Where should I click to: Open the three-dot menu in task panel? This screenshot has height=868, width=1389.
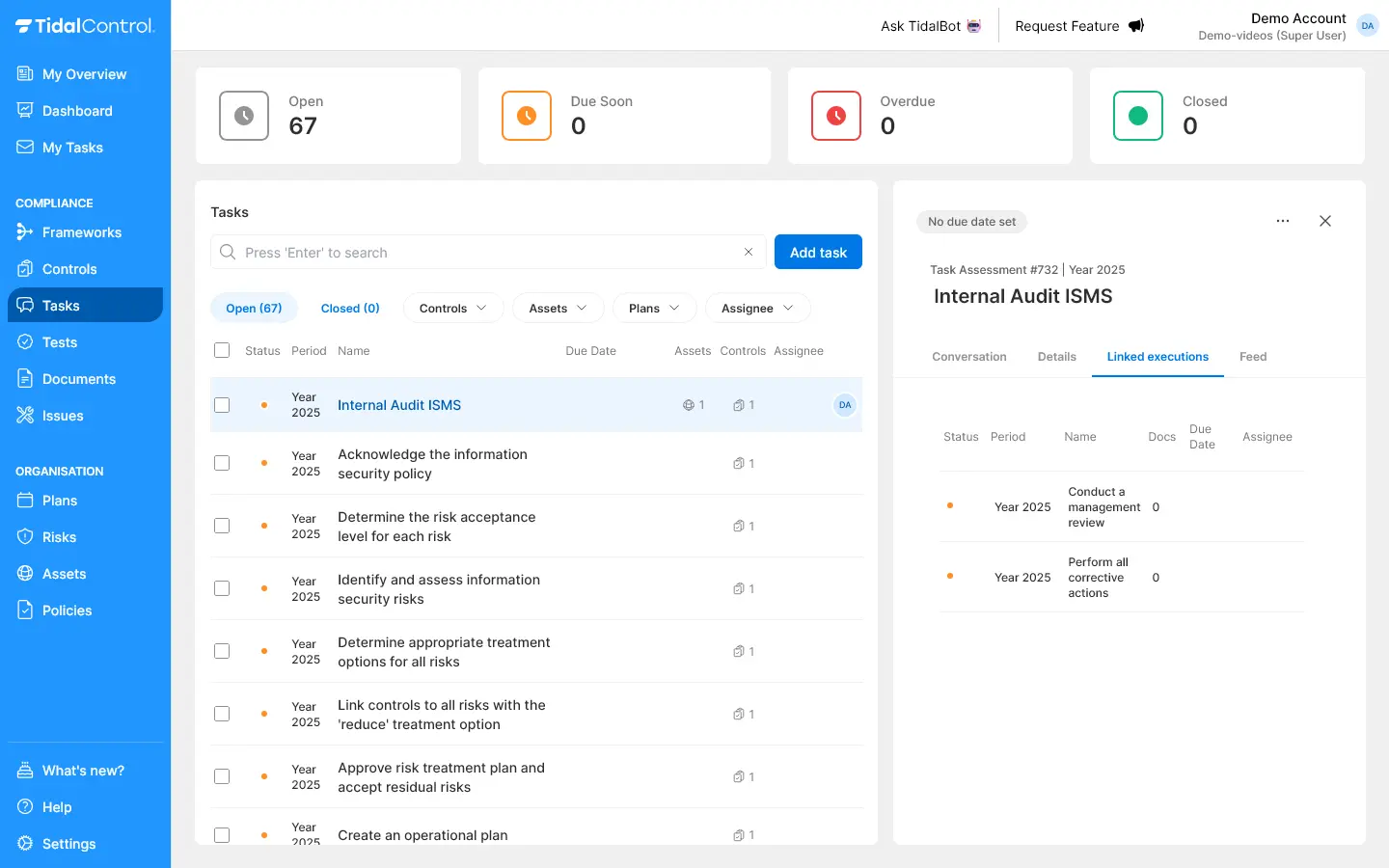[x=1282, y=221]
